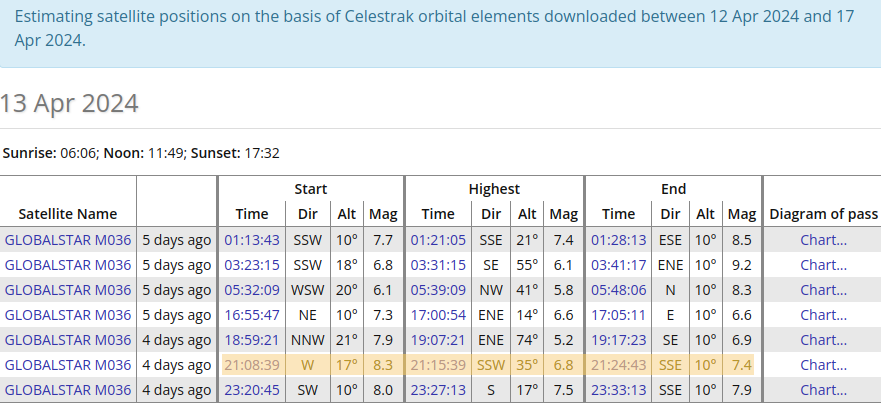Image resolution: width=881 pixels, height=408 pixels.
Task: Click GLOBALSTAR M036 in the first row
Action: tap(68, 240)
